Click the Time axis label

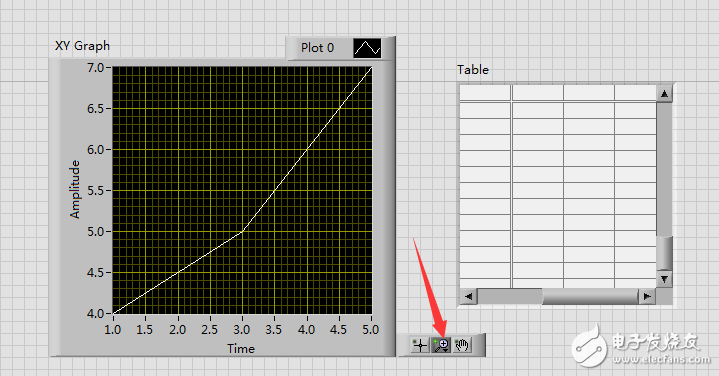[241, 348]
